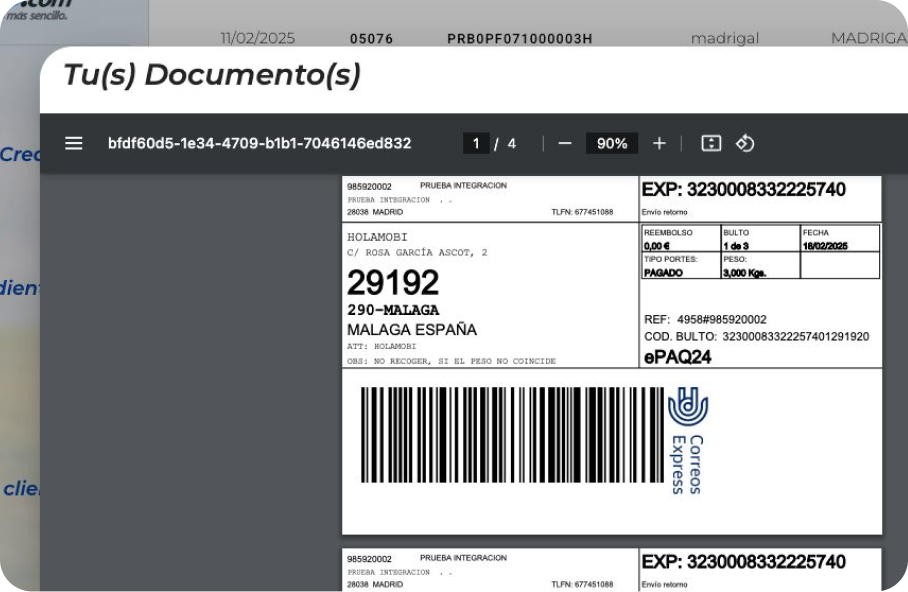Screen dimensions: 908x592
Task: Click the total page count 4 in toolbar
Action: pyautogui.click(x=511, y=143)
